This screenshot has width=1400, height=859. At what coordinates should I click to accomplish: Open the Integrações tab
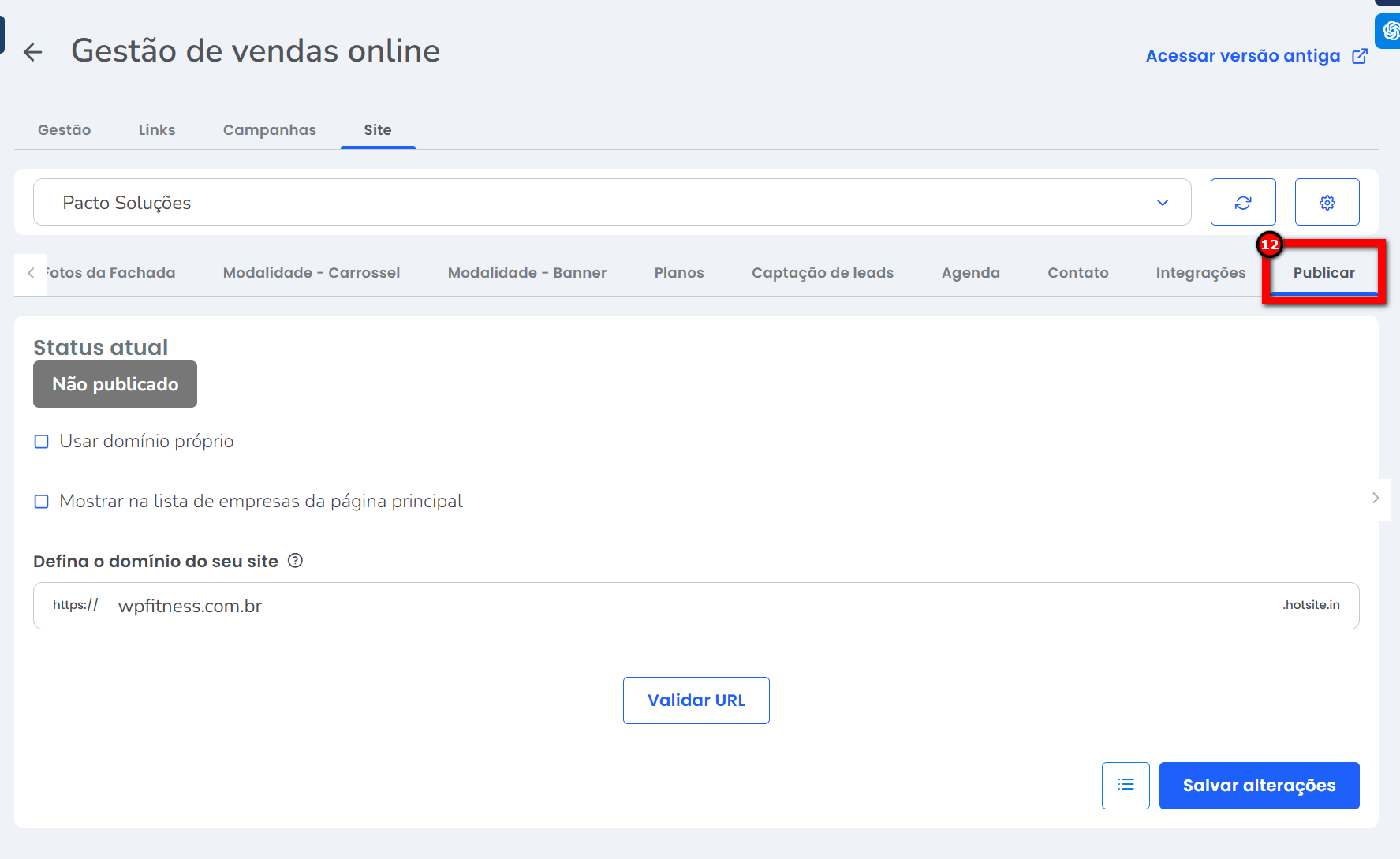click(1200, 273)
